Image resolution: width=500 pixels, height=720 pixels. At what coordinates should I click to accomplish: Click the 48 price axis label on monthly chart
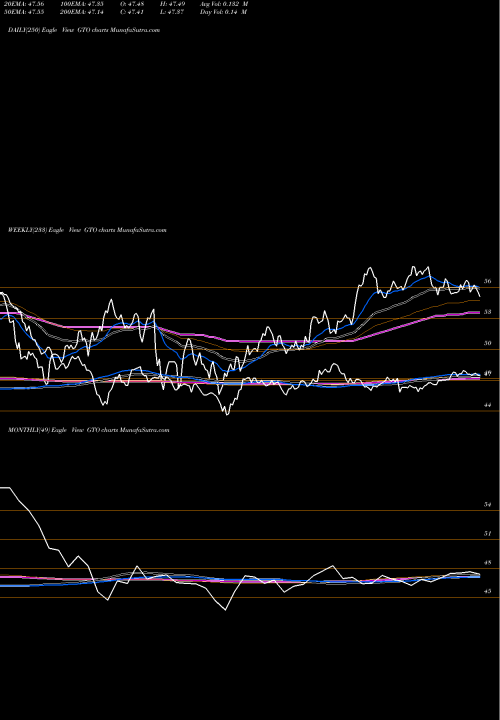[489, 562]
